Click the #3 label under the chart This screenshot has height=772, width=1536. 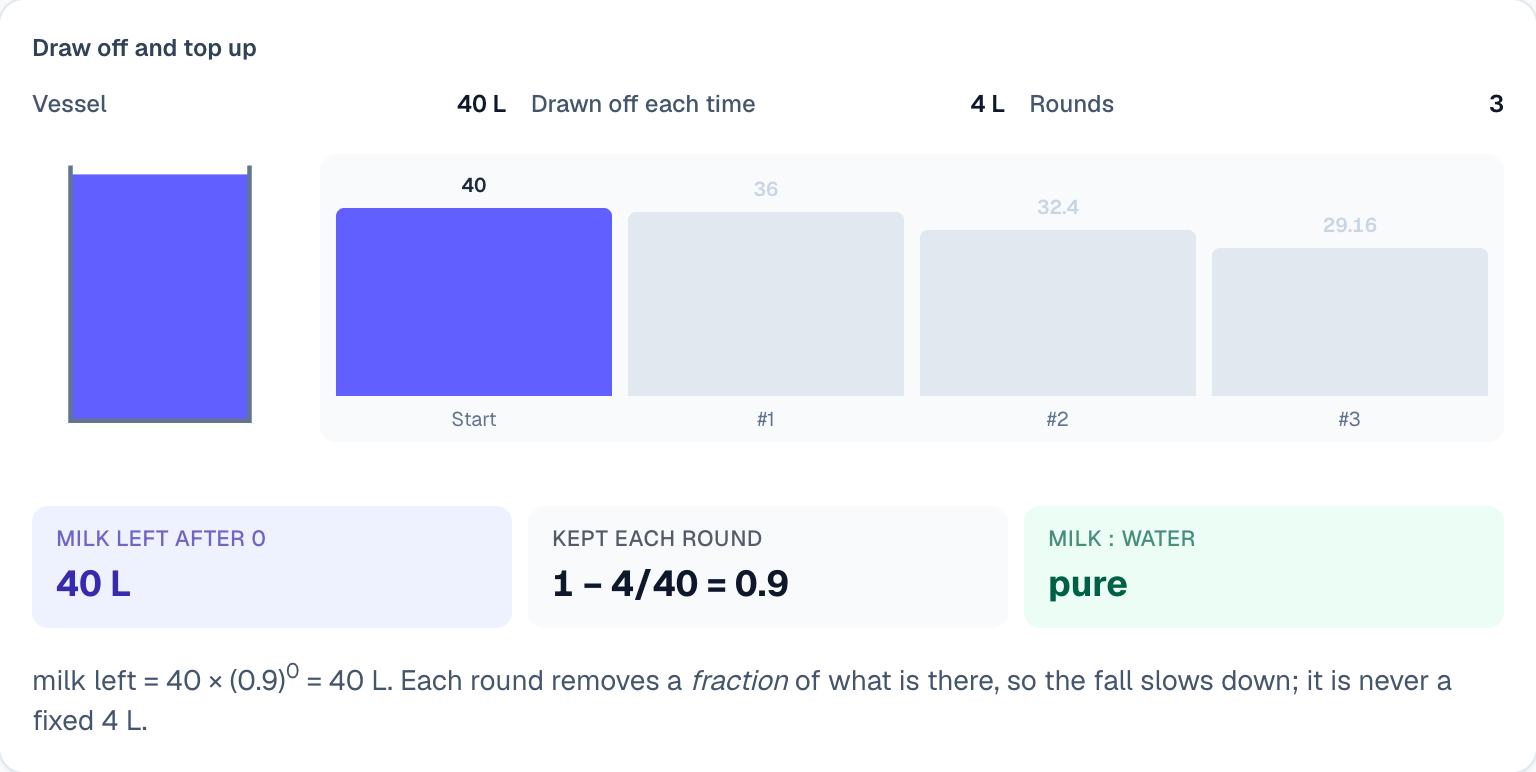pyautogui.click(x=1350, y=419)
